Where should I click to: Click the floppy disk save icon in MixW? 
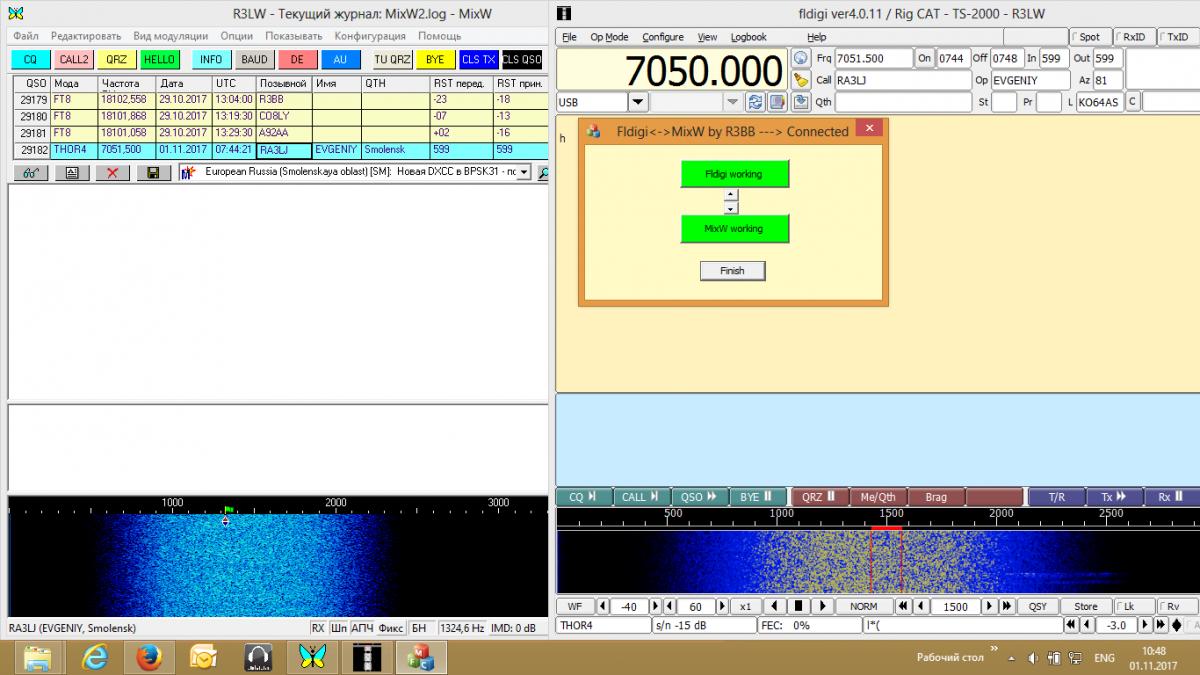(152, 173)
